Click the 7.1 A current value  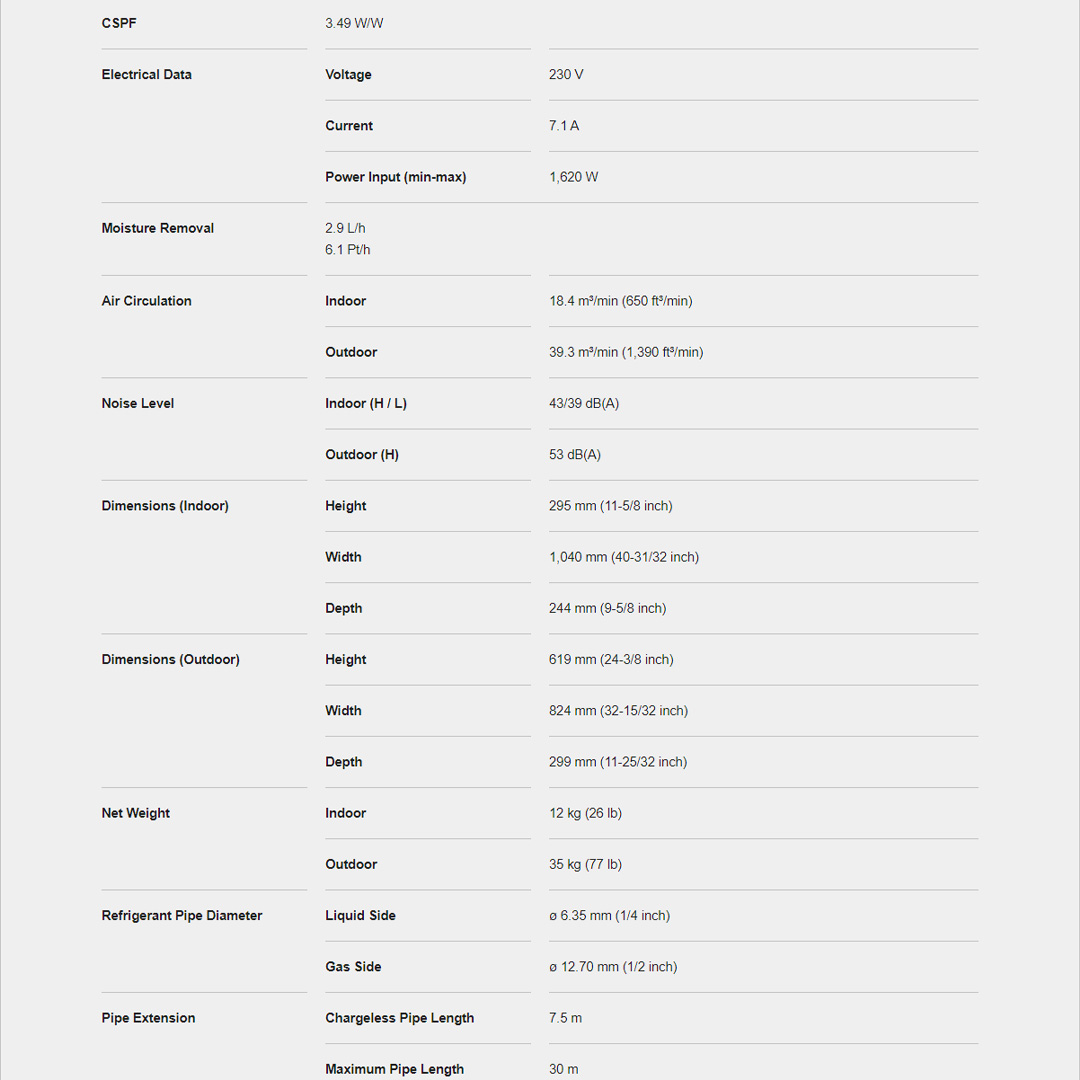click(x=564, y=126)
